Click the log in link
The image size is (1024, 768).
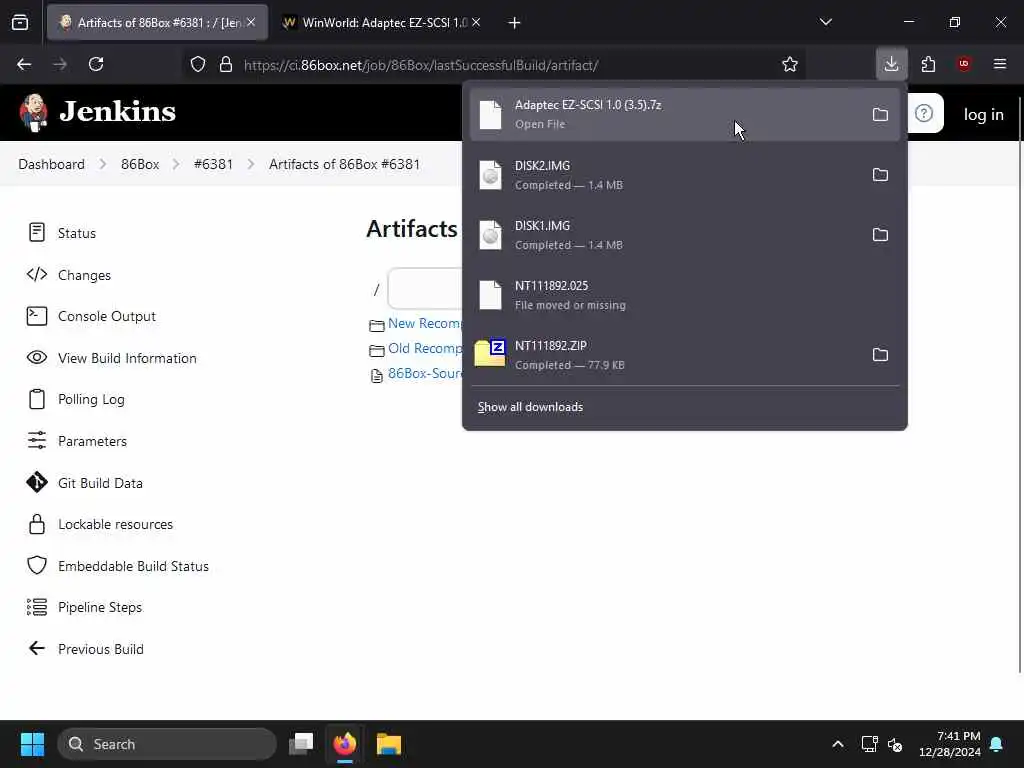(x=984, y=114)
